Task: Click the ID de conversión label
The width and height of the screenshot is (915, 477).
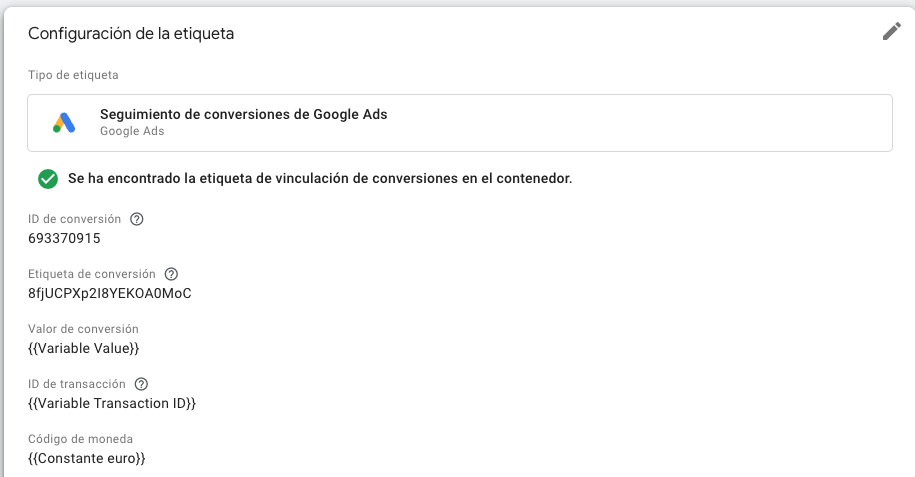Action: pos(75,219)
